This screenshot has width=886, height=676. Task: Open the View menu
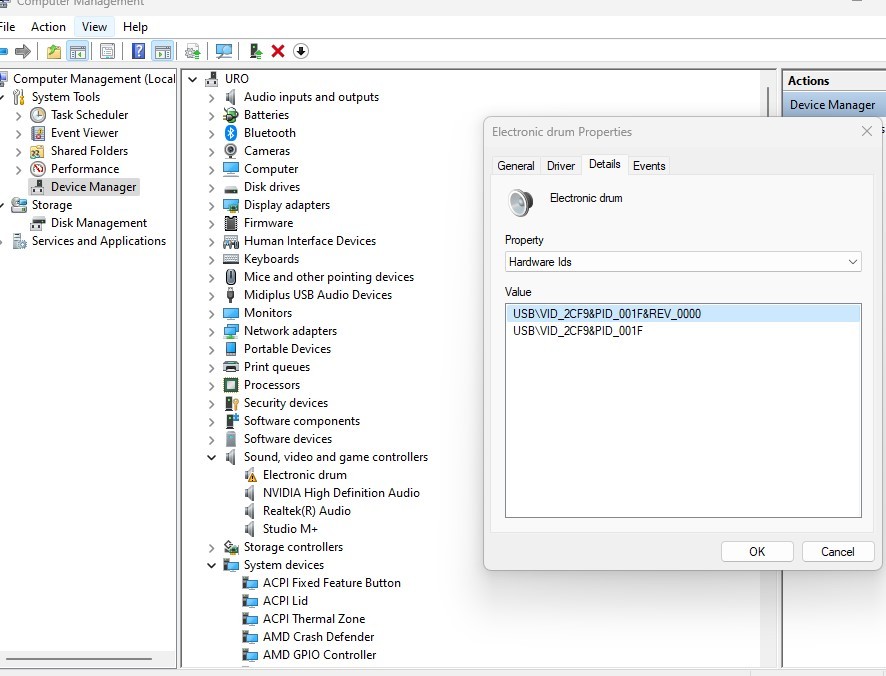[94, 27]
